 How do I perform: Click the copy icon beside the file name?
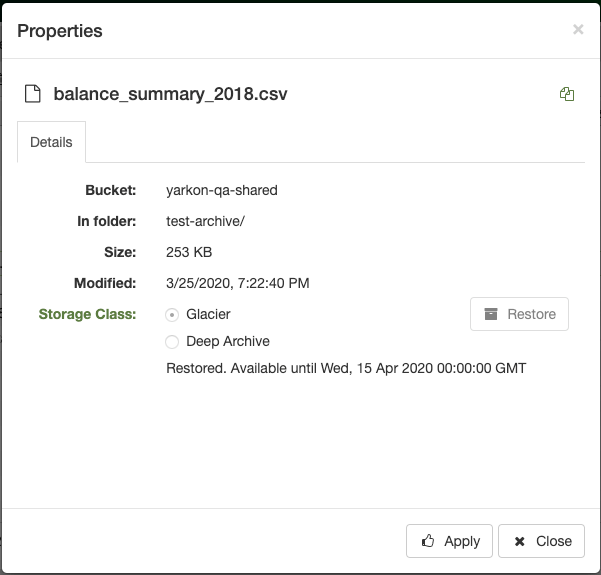point(567,94)
